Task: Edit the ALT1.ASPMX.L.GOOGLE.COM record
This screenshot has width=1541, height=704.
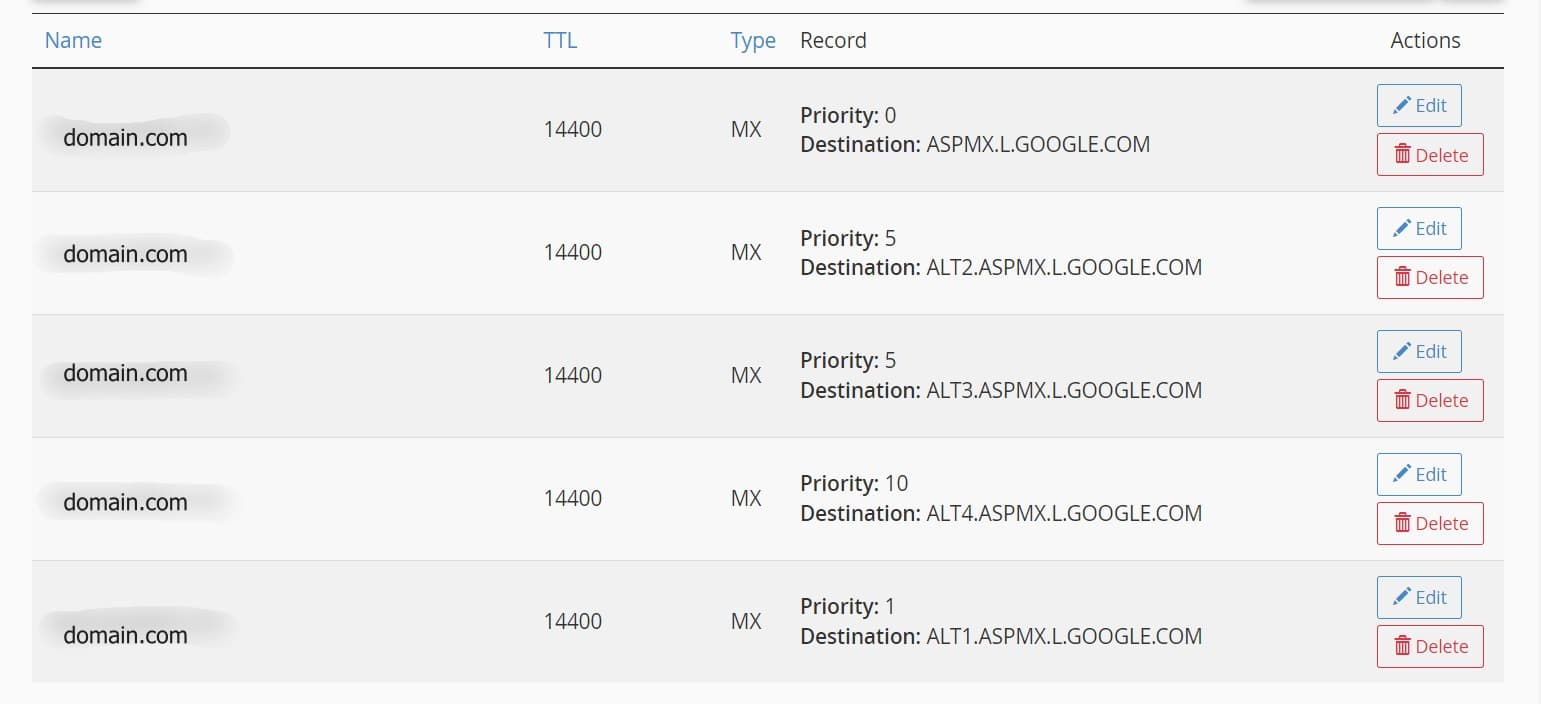Action: 1419,598
